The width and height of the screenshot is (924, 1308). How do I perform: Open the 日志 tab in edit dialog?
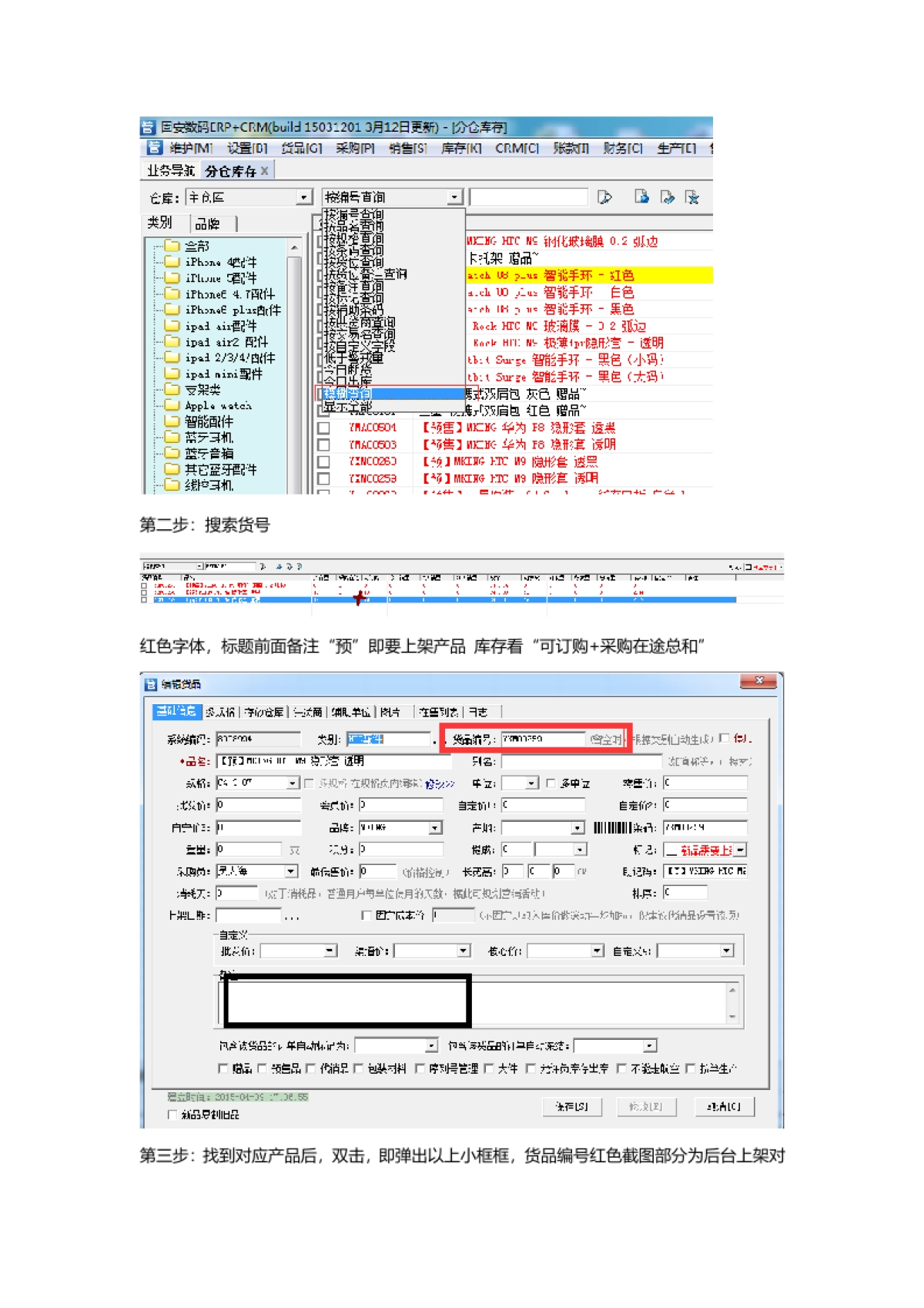click(x=478, y=712)
